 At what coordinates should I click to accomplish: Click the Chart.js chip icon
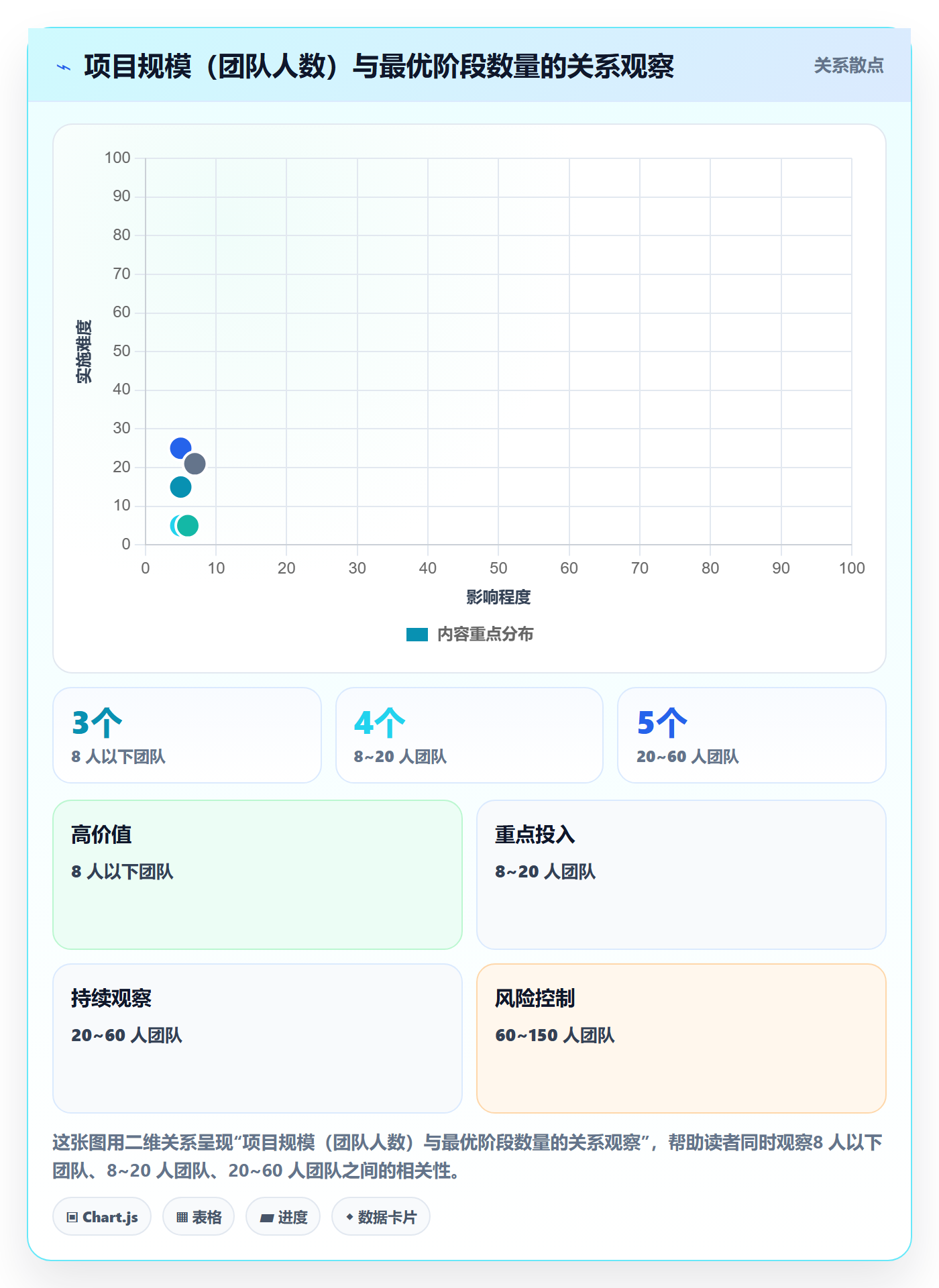pos(72,1218)
